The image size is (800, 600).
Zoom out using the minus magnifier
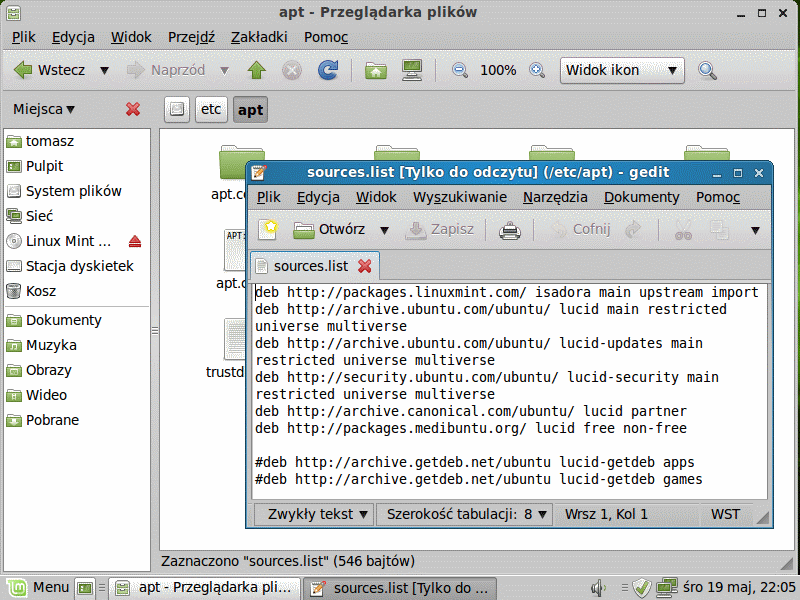[x=460, y=70]
